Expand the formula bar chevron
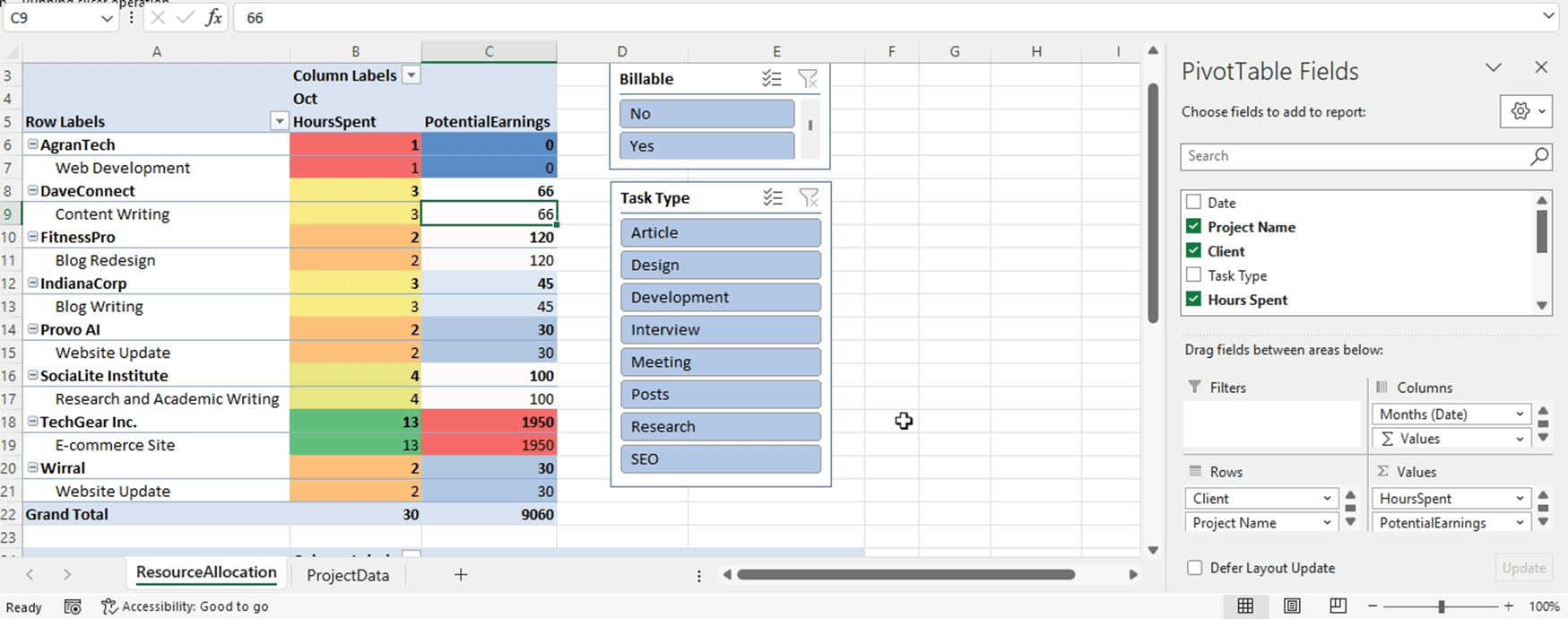Viewport: 1568px width, 619px height. click(x=1548, y=16)
